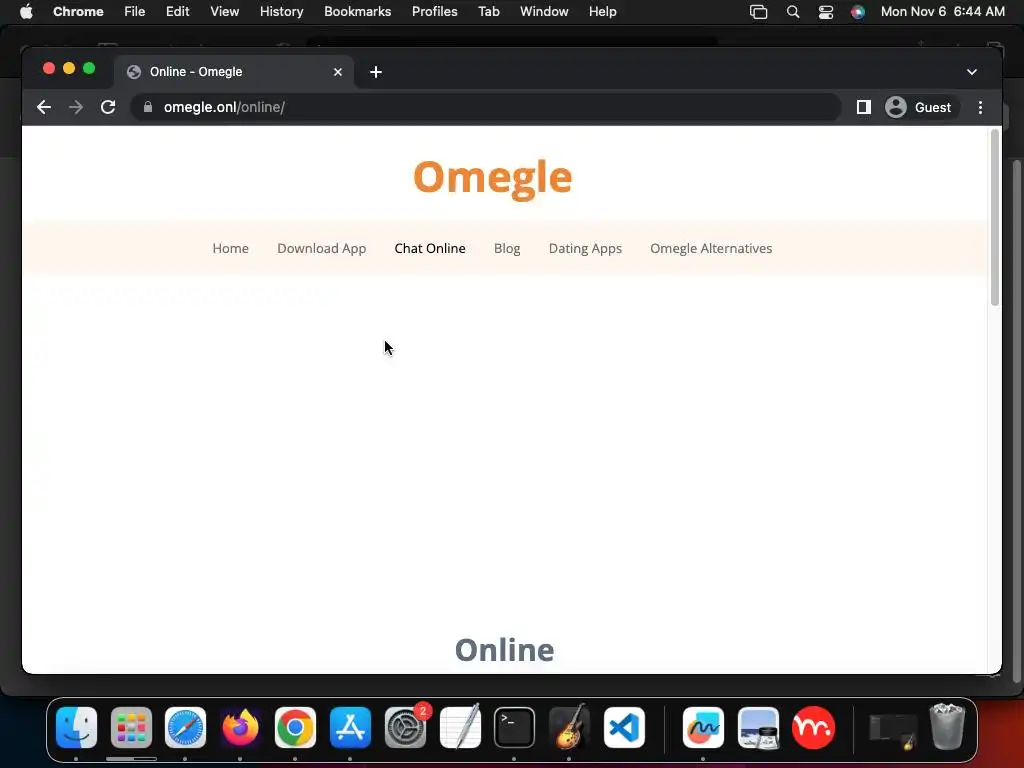The width and height of the screenshot is (1024, 768).
Task: Open the Edit menu
Action: pyautogui.click(x=178, y=12)
